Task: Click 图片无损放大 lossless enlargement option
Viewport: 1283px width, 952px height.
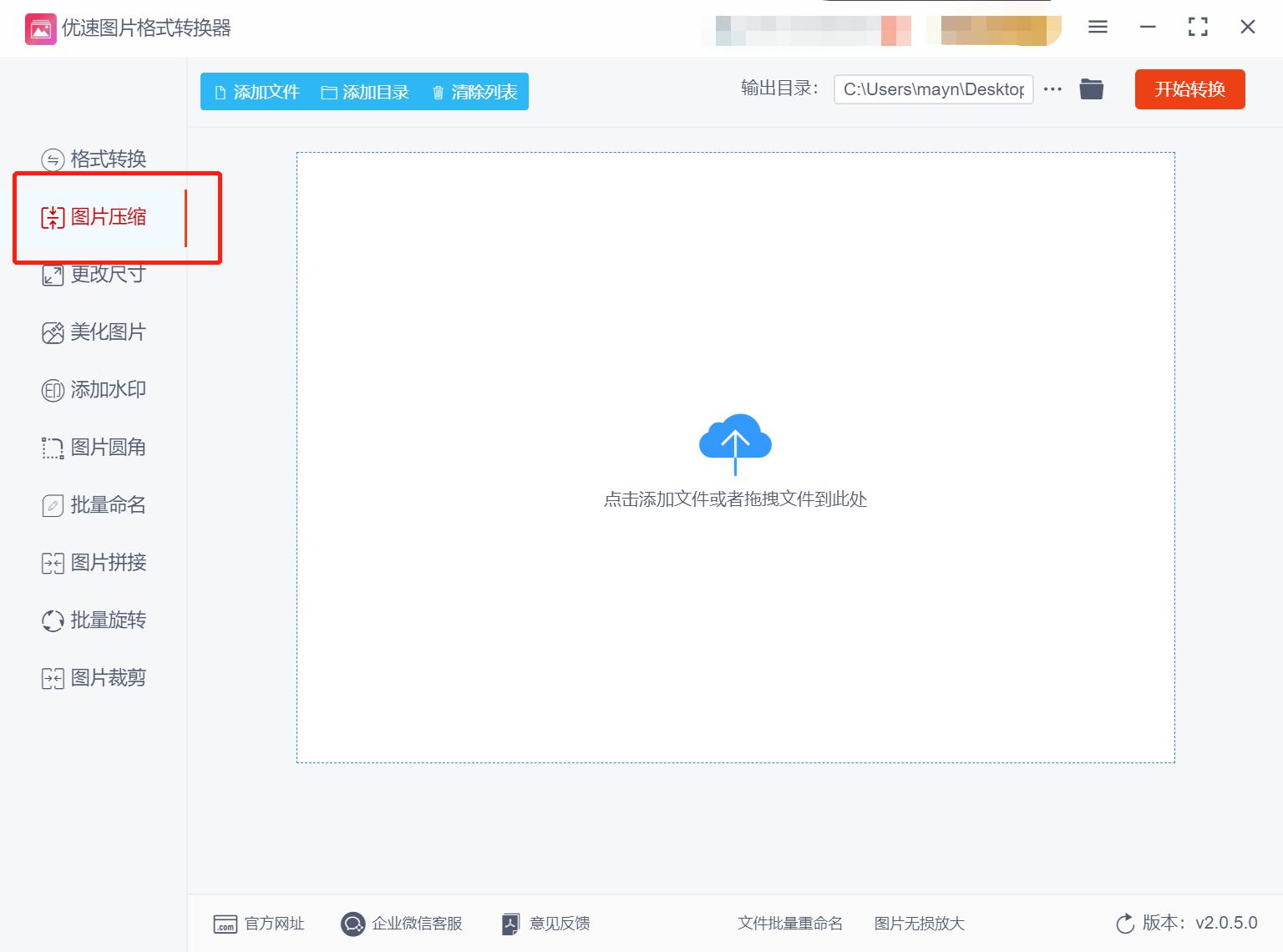Action: click(919, 924)
